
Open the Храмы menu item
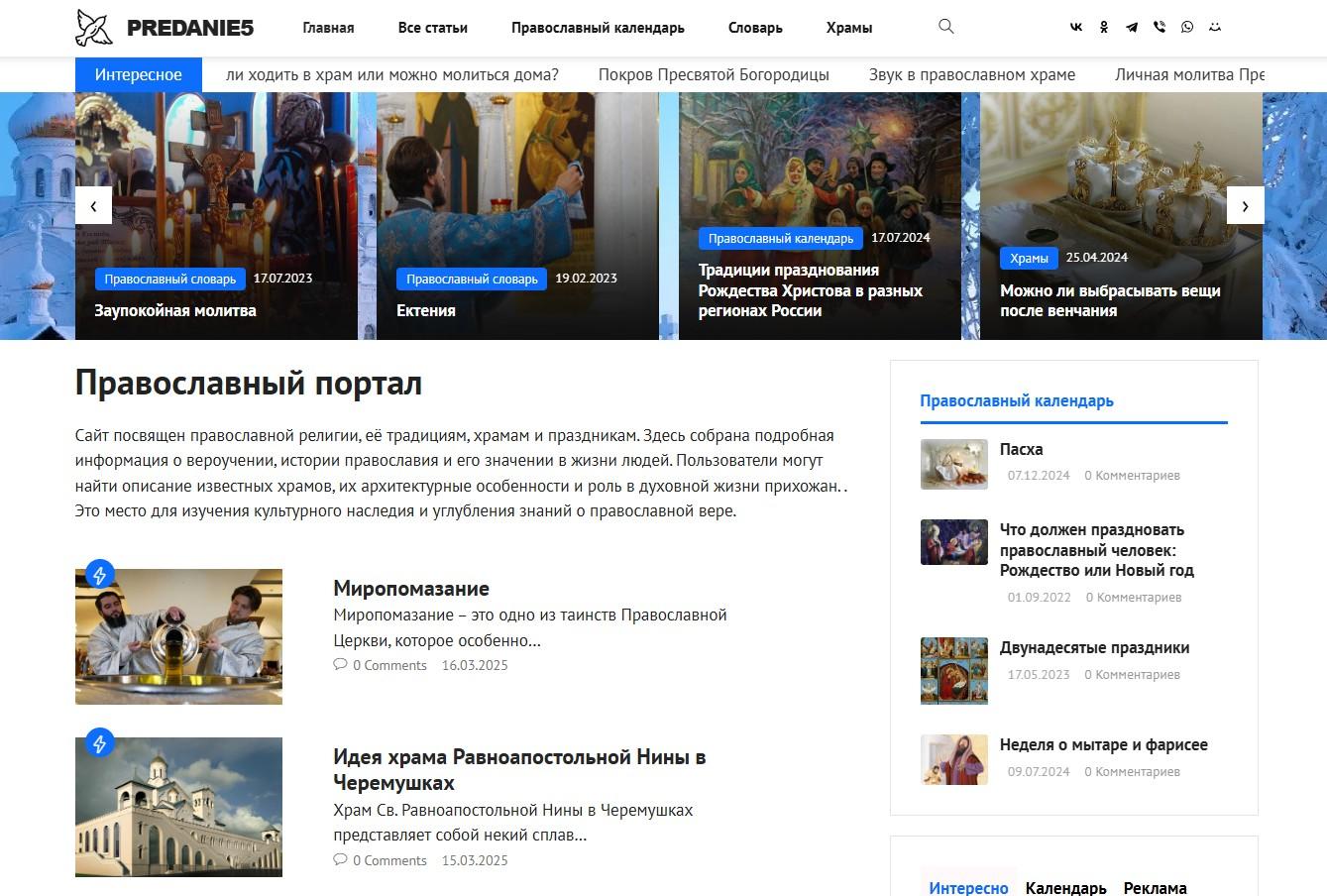pos(849,28)
